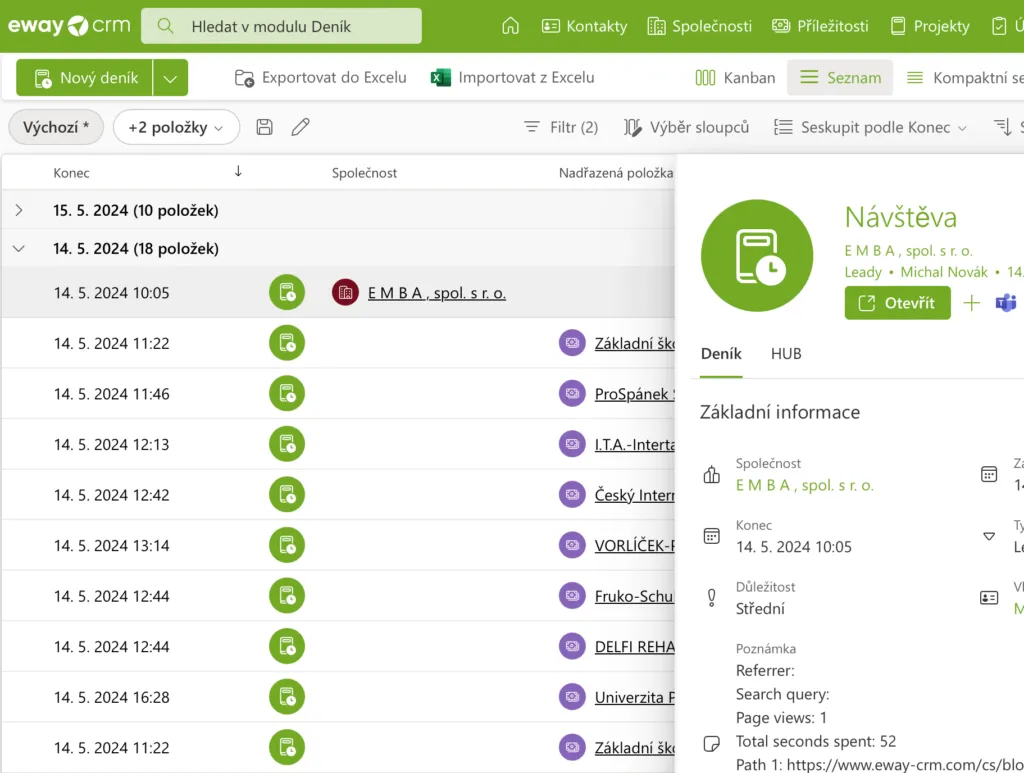The image size is (1024, 773).
Task: Click the exclamation icon beside Důležitost
Action: click(x=711, y=597)
